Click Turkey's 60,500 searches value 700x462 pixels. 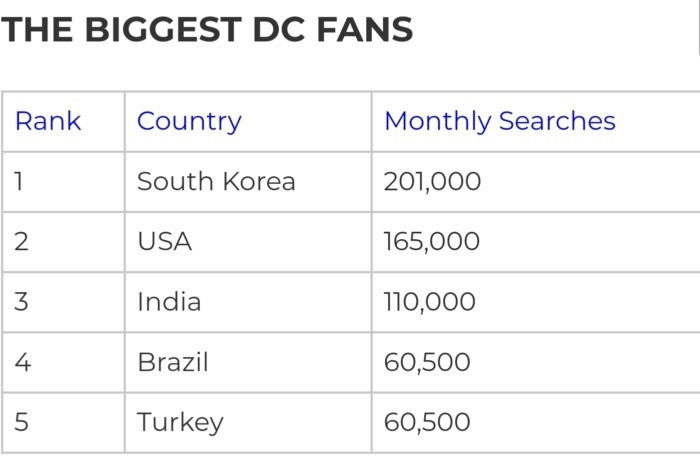pos(427,422)
